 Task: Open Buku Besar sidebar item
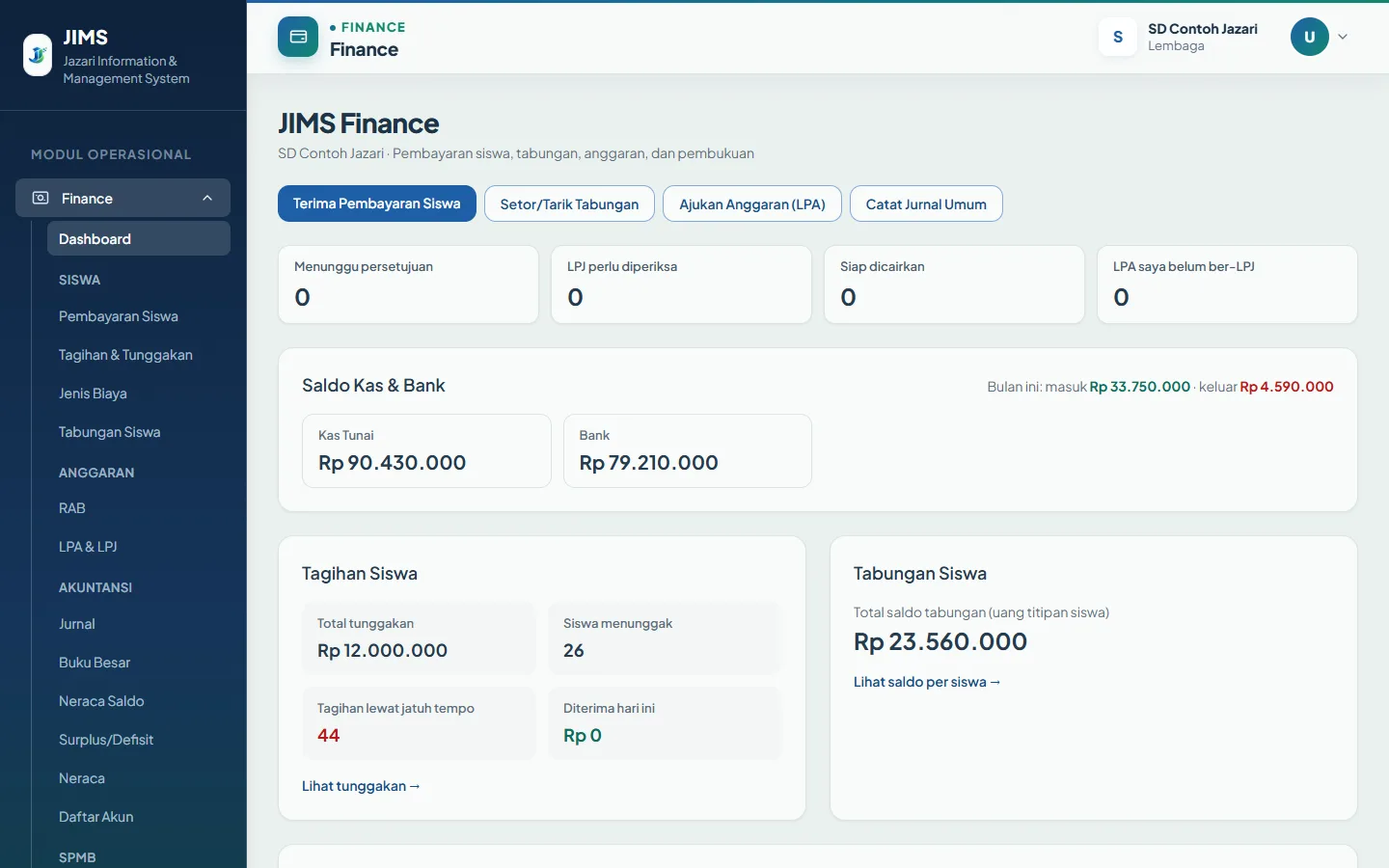point(139,663)
